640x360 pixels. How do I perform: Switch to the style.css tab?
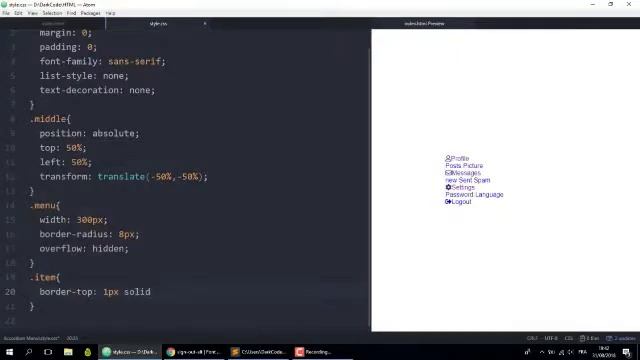tap(158, 24)
